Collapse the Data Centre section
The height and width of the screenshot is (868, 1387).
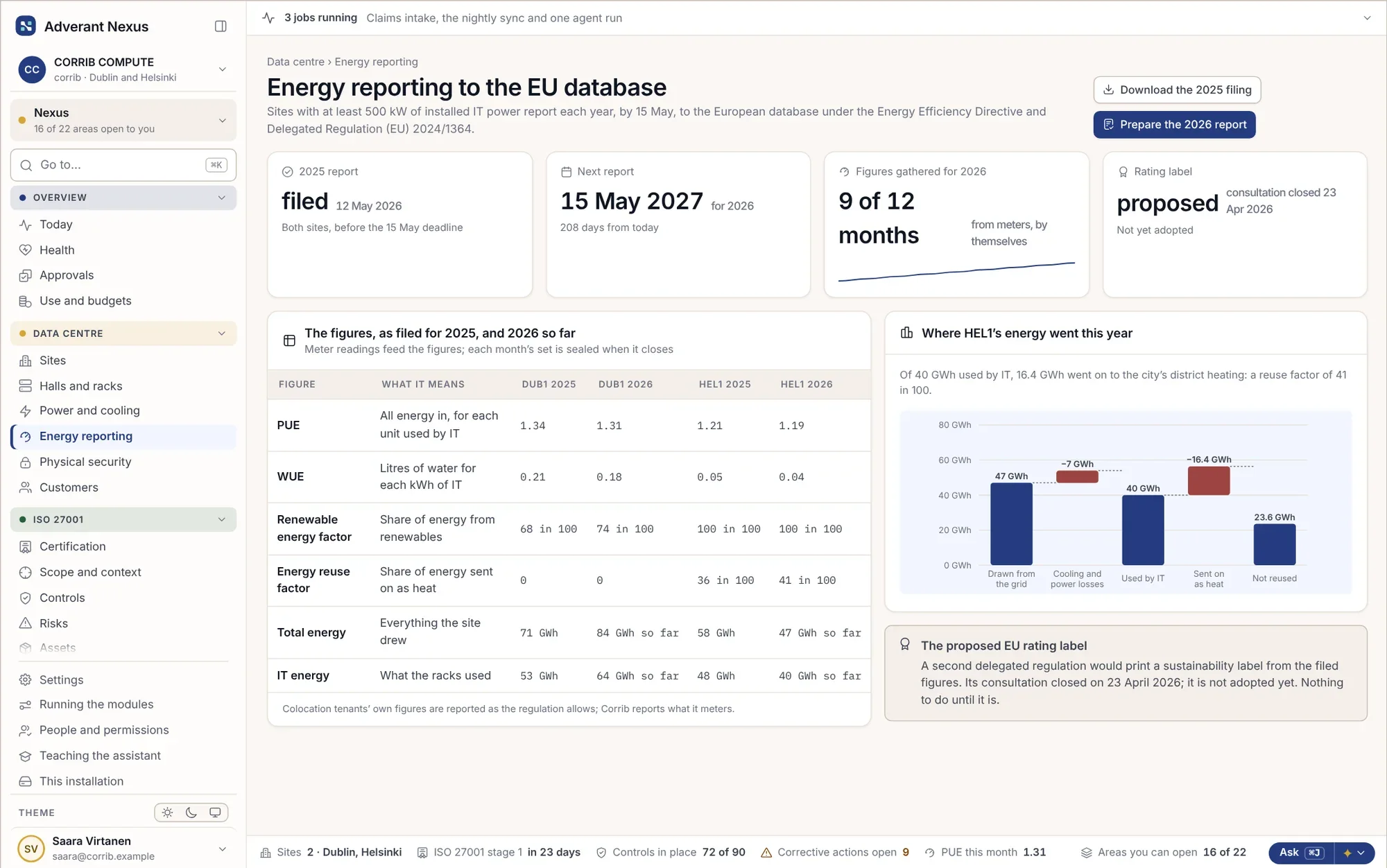point(123,333)
